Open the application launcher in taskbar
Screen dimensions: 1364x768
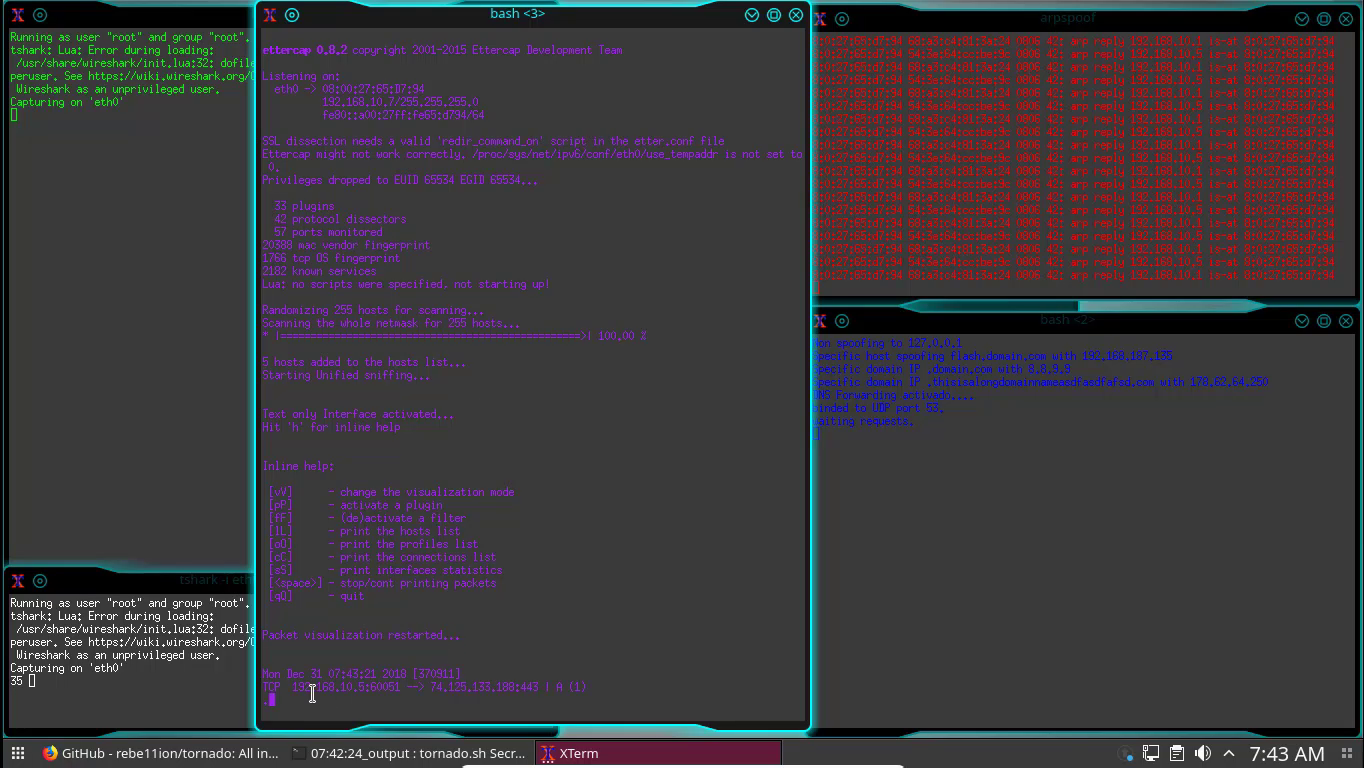17,754
